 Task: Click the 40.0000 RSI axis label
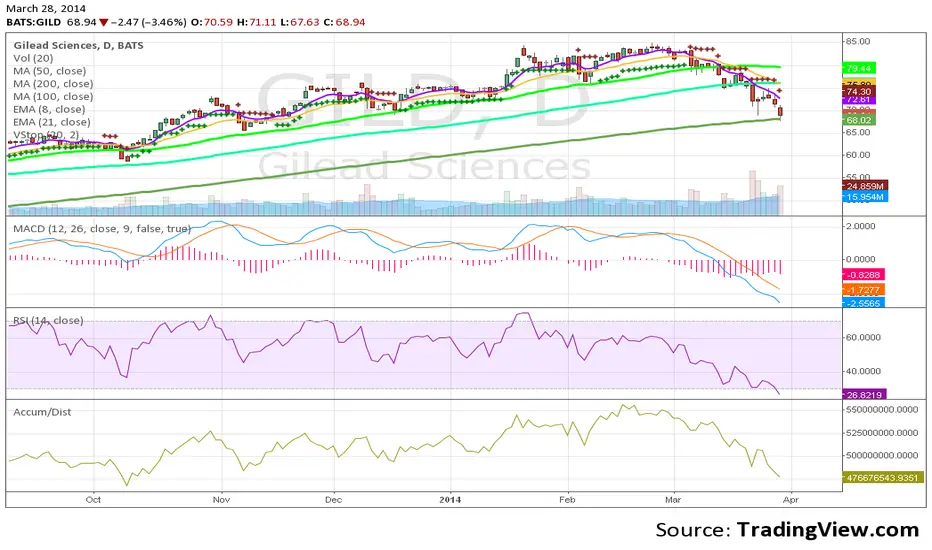(x=863, y=371)
